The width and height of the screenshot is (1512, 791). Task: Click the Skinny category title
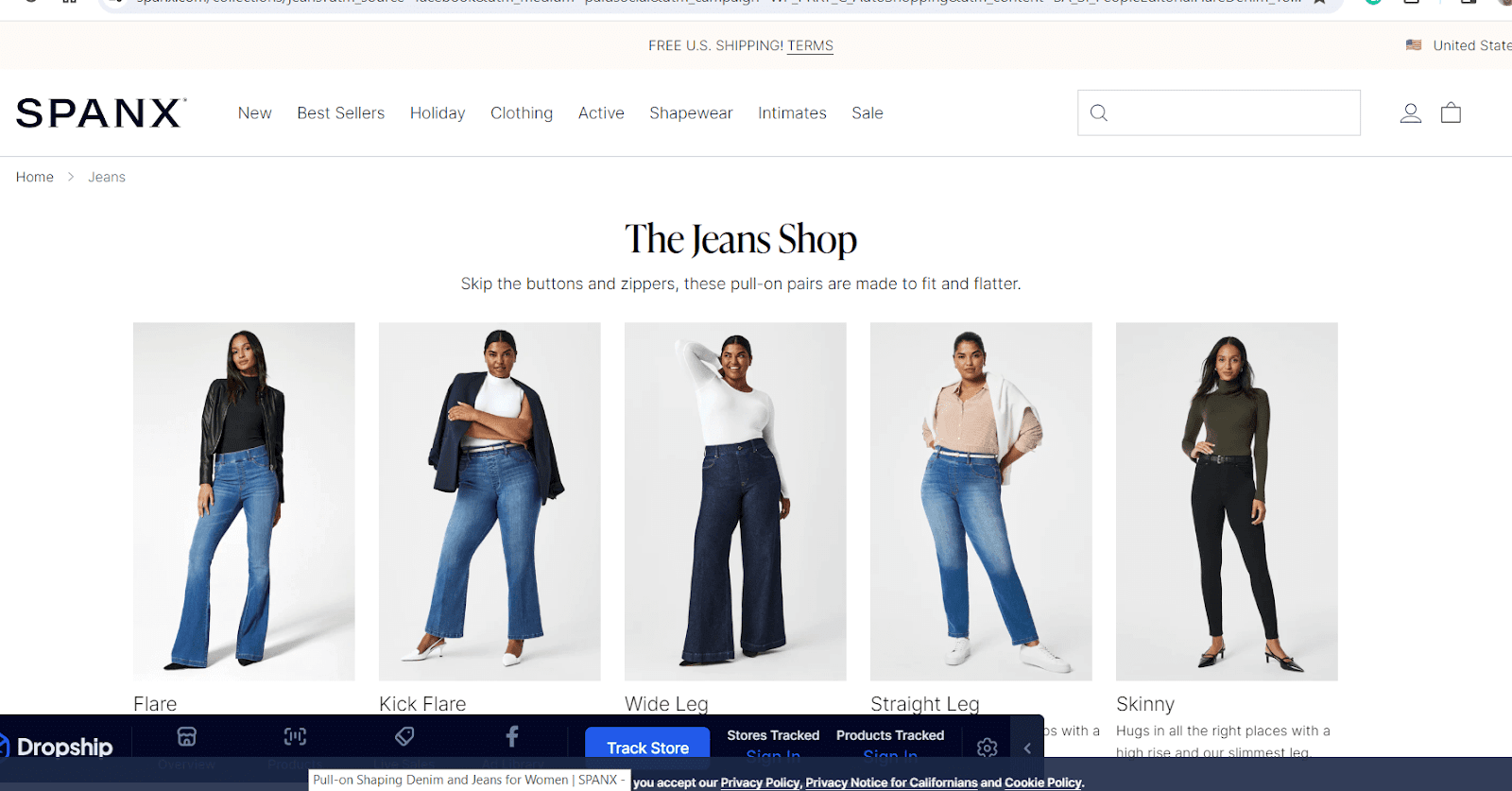tap(1145, 704)
